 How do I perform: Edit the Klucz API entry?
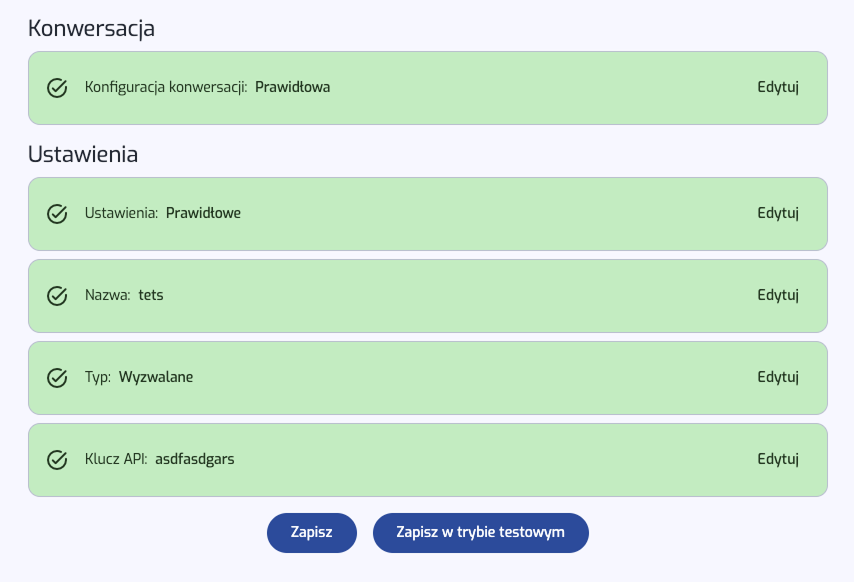pos(778,460)
